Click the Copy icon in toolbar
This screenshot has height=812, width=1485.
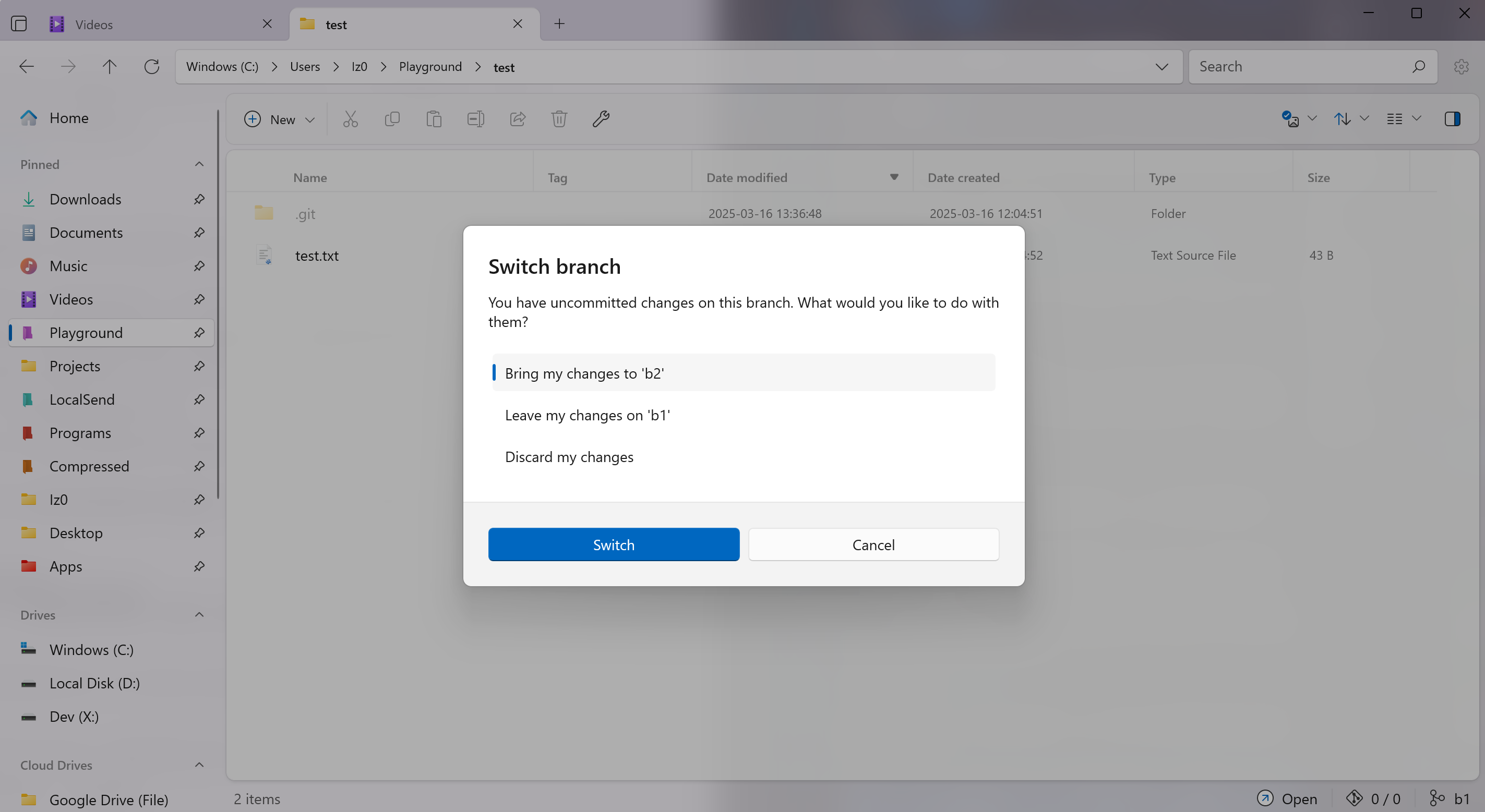[x=392, y=119]
